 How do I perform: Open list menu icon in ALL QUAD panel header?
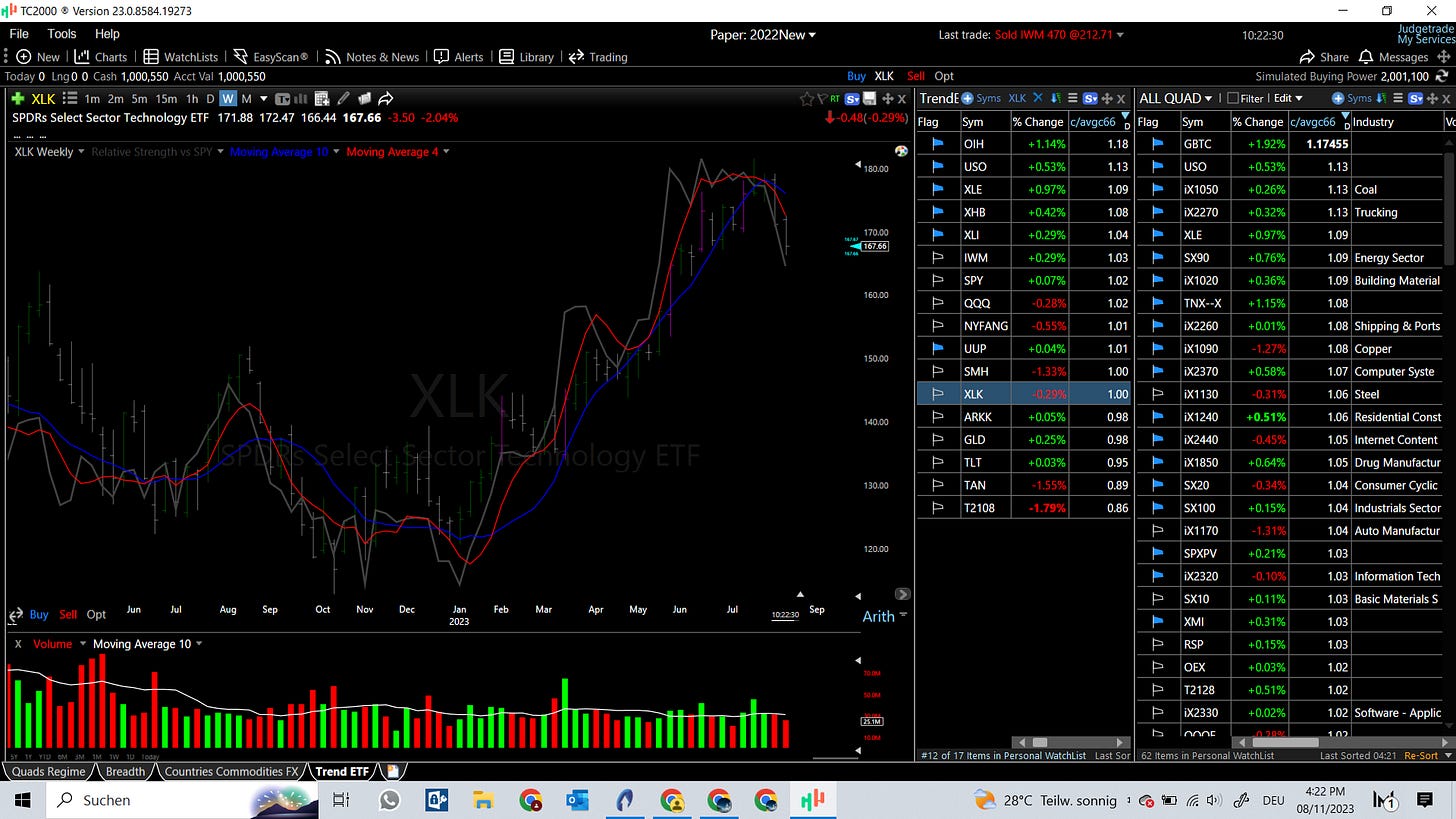[1397, 98]
